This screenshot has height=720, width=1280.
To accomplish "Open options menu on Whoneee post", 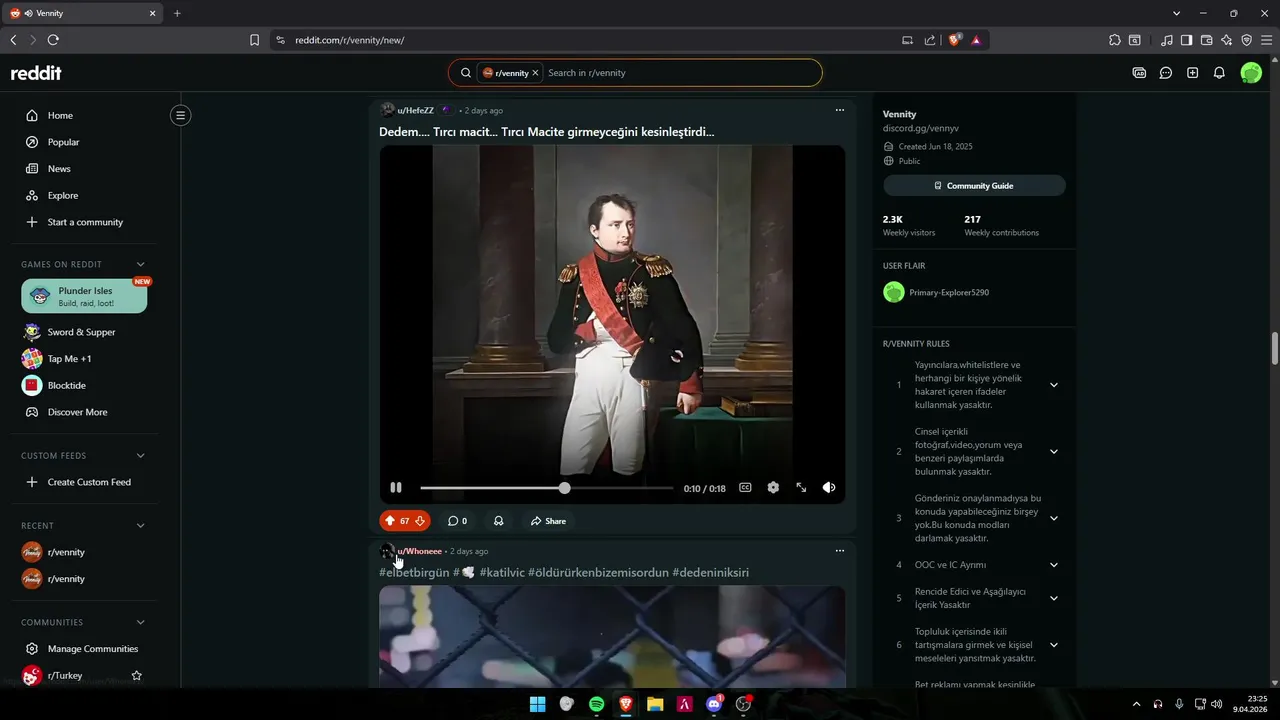I will tap(840, 551).
